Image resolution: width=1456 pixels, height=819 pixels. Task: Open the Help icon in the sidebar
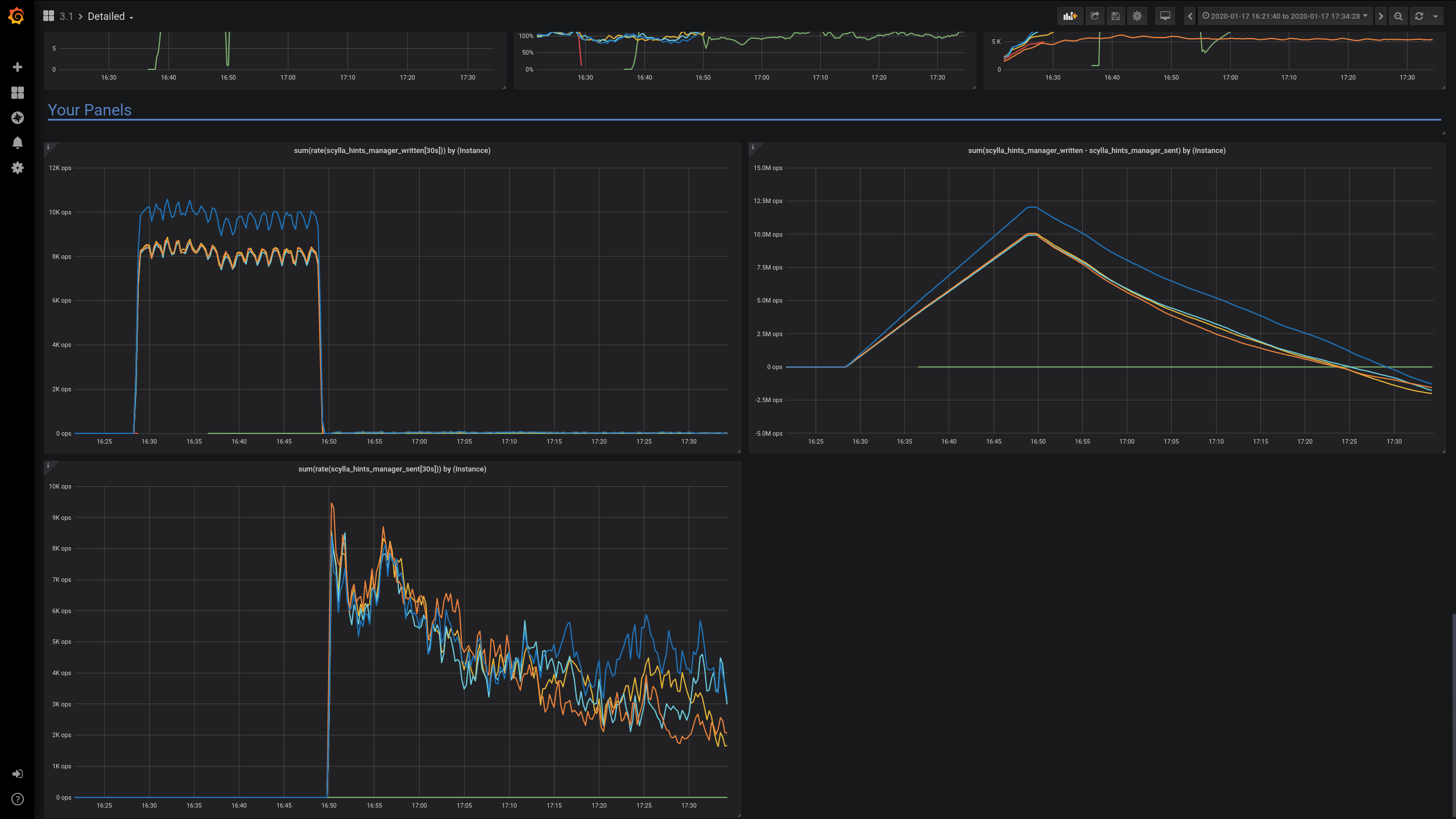click(x=18, y=799)
